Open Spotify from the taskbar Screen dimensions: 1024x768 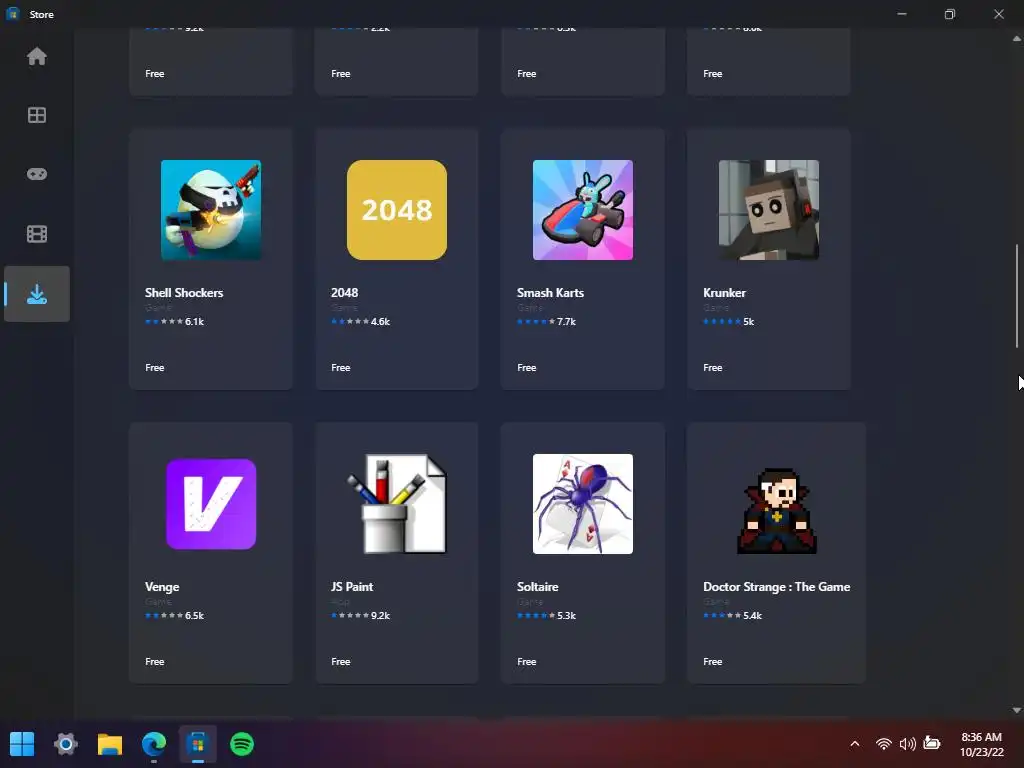242,744
